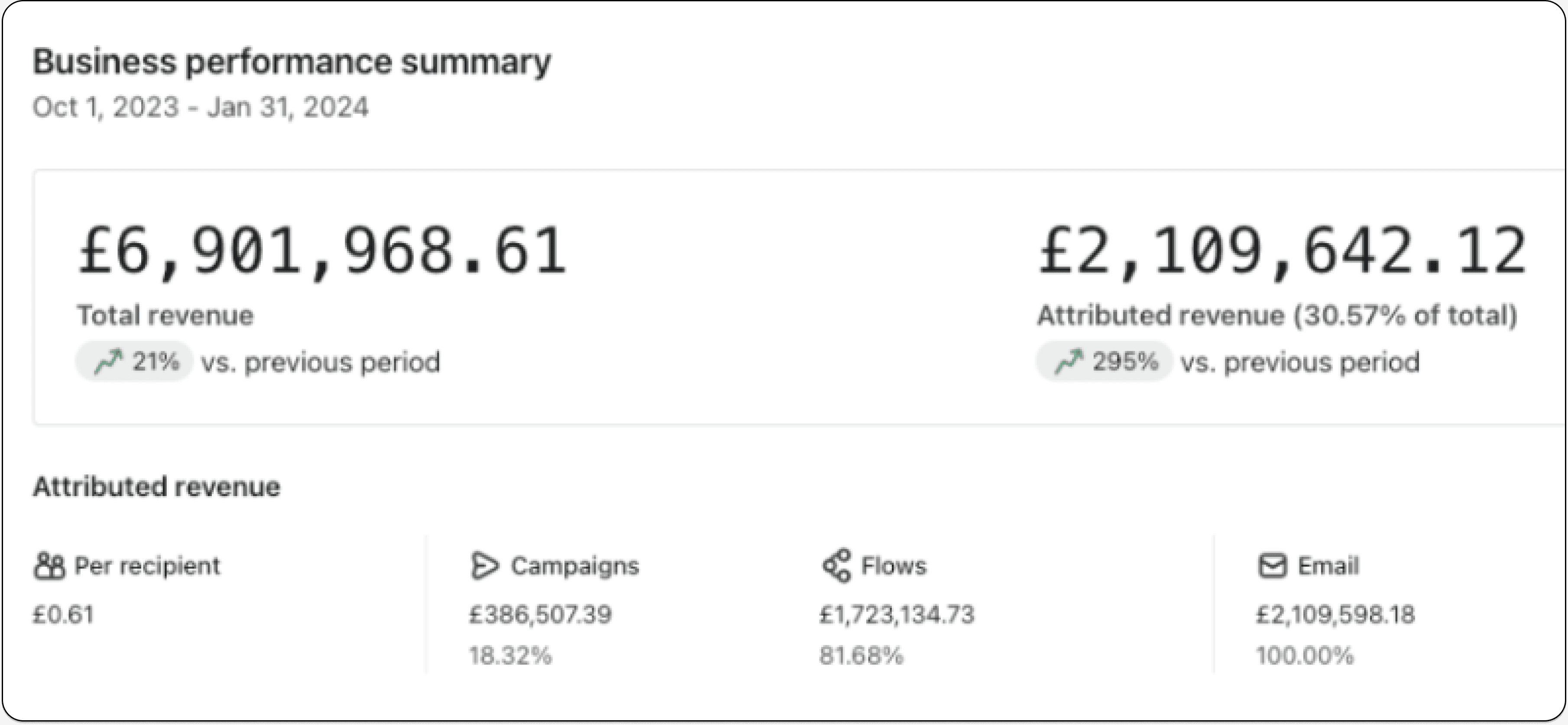Select the Total revenue label
This screenshot has height=725, width=1568.
coord(165,316)
